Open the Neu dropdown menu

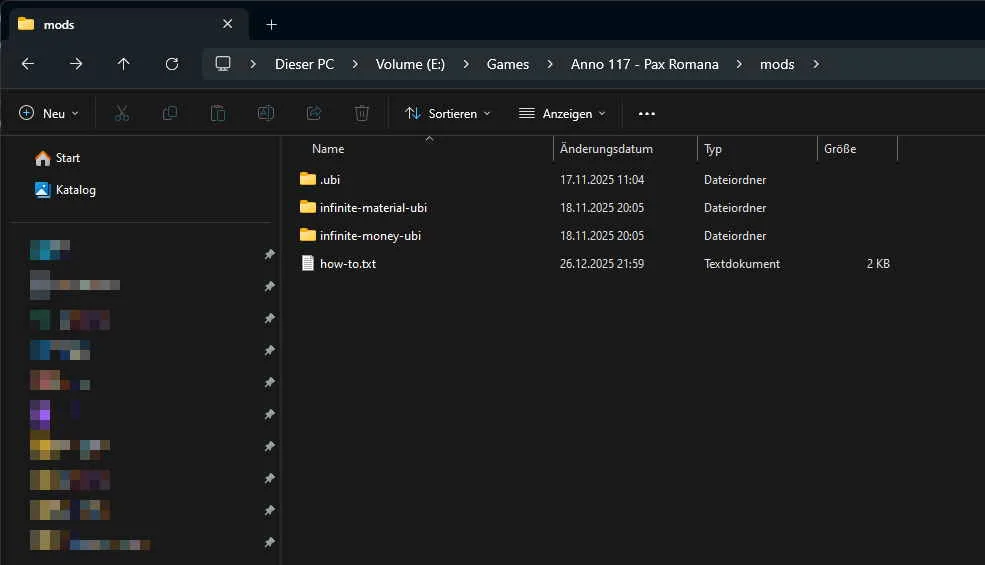(49, 113)
